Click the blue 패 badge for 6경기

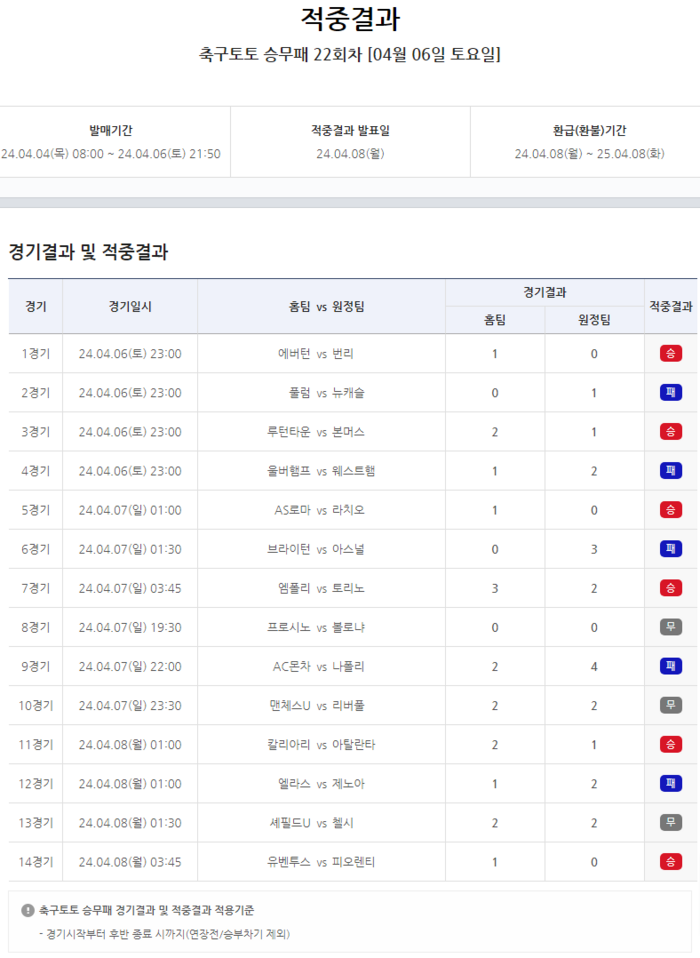(670, 549)
